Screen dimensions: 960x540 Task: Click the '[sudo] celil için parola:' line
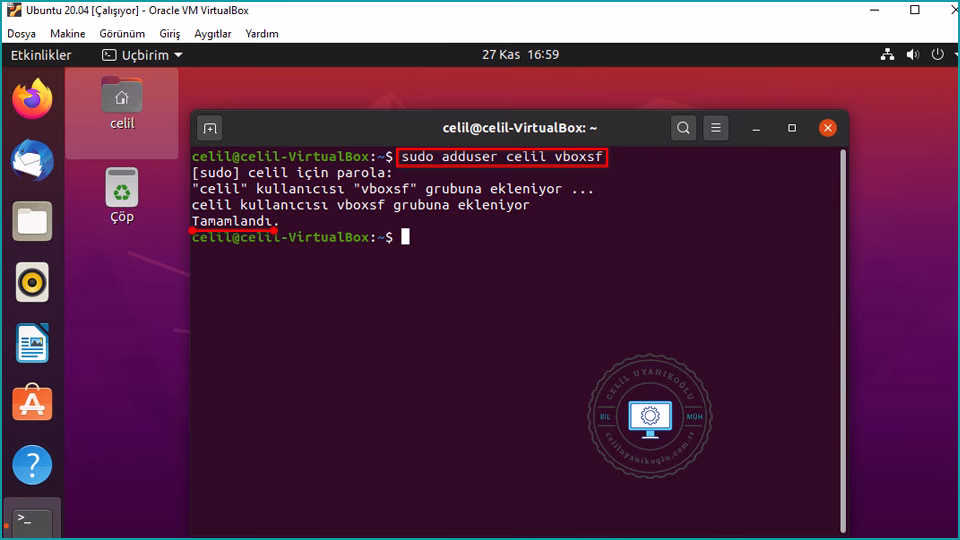[x=292, y=173]
